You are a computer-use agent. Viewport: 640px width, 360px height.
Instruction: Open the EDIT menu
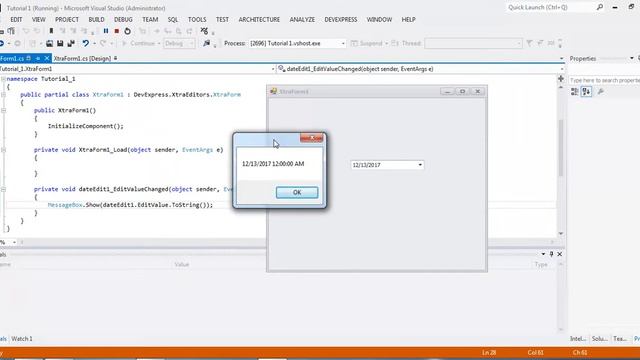16,20
